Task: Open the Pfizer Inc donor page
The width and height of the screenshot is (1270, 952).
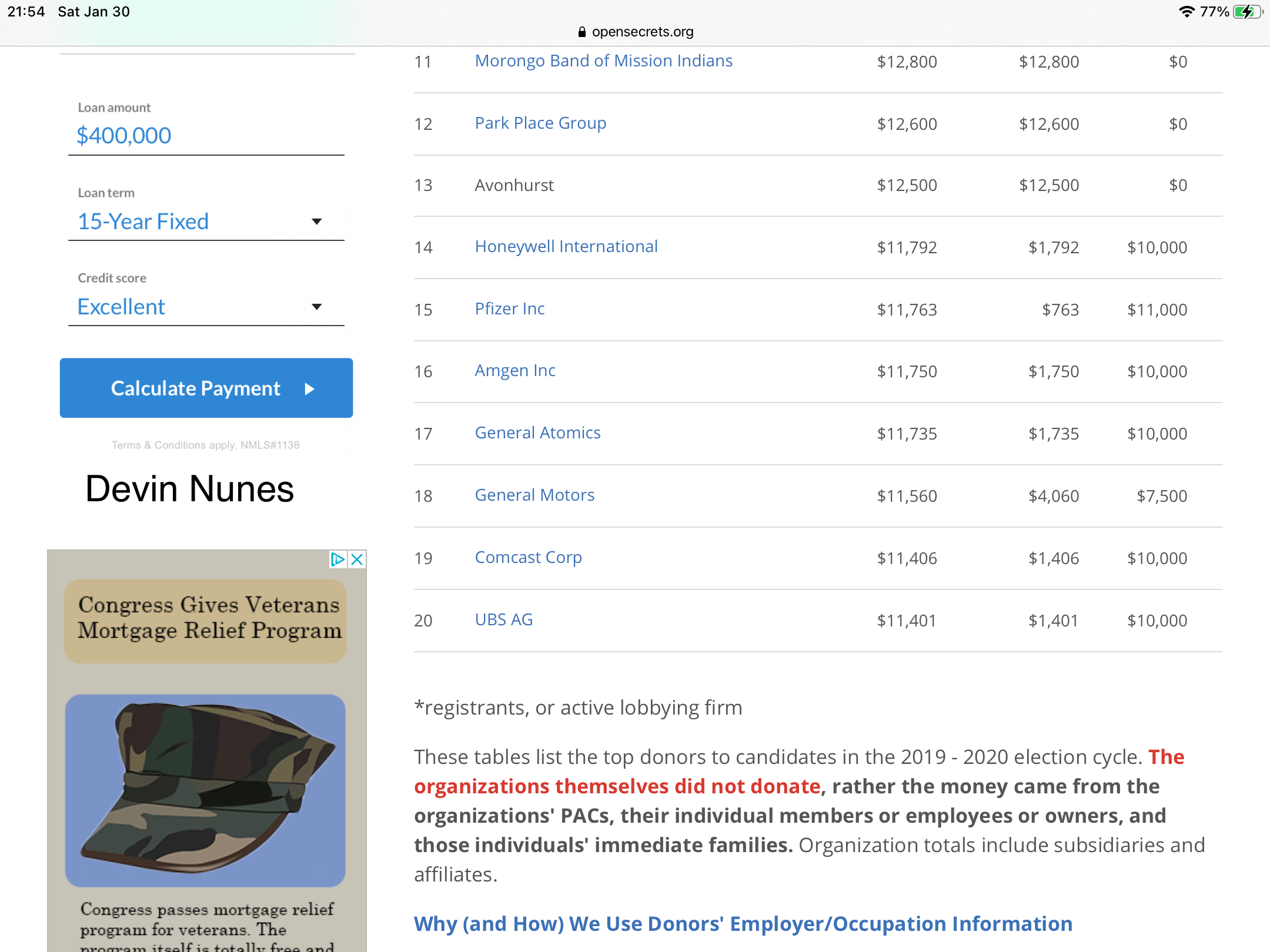Action: click(x=509, y=309)
